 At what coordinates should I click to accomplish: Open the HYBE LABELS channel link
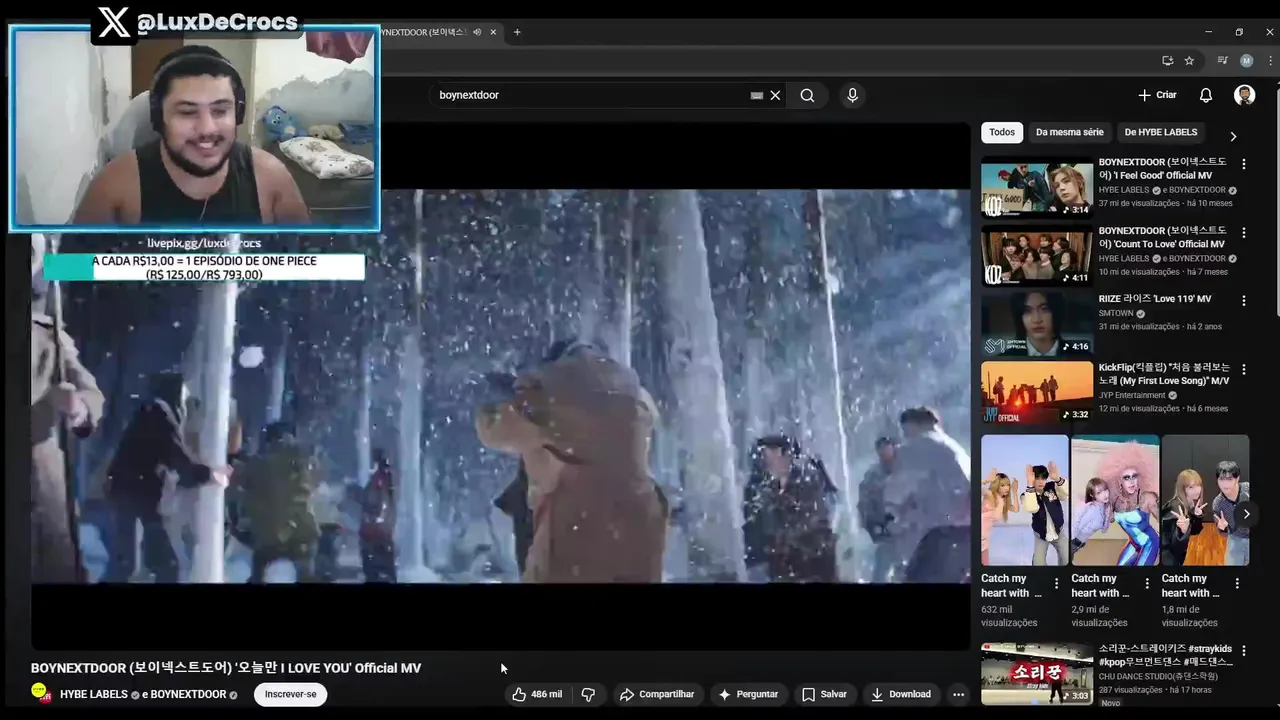pyautogui.click(x=93, y=694)
